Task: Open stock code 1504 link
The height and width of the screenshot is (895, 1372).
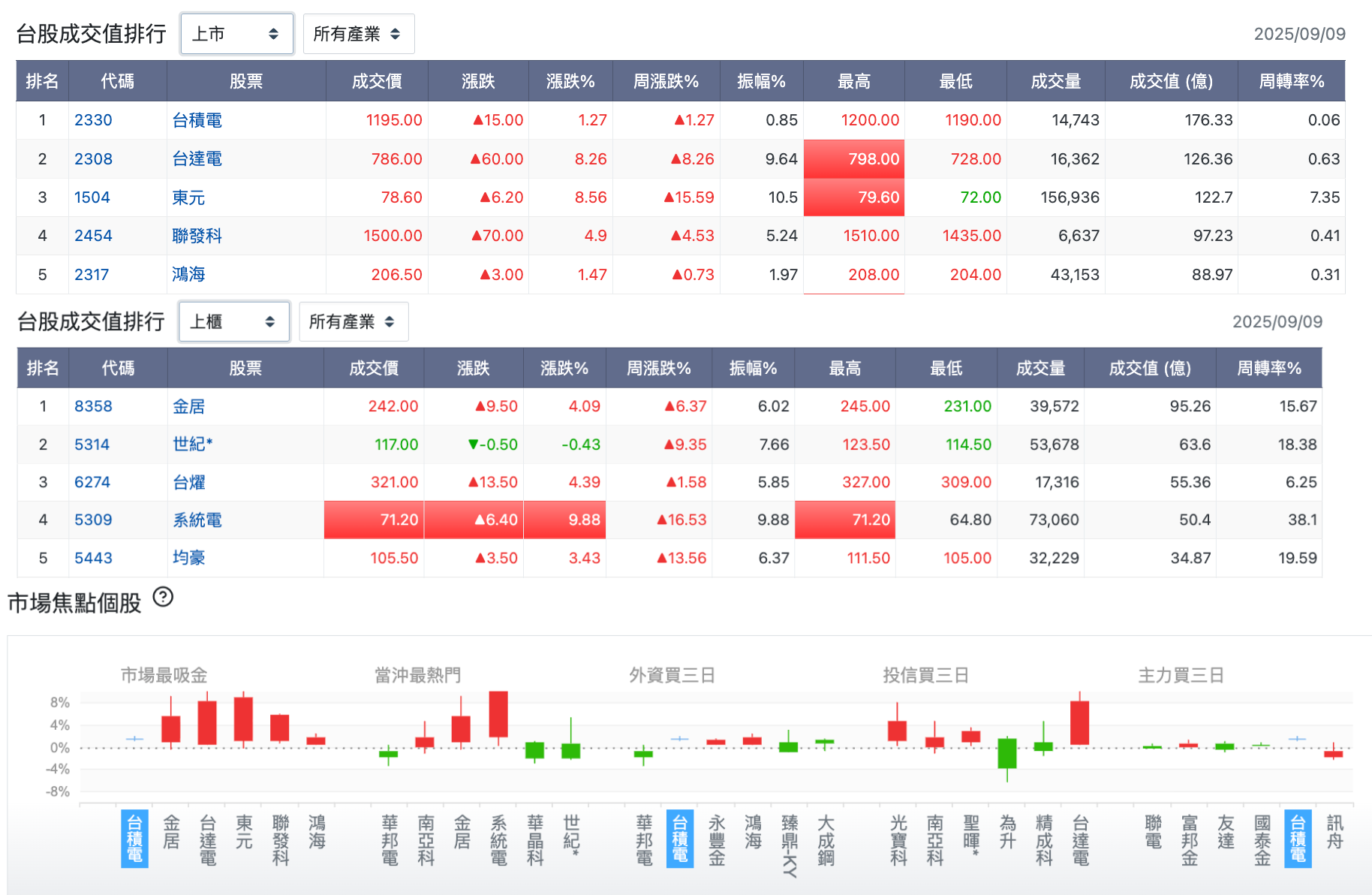Action: [92, 197]
